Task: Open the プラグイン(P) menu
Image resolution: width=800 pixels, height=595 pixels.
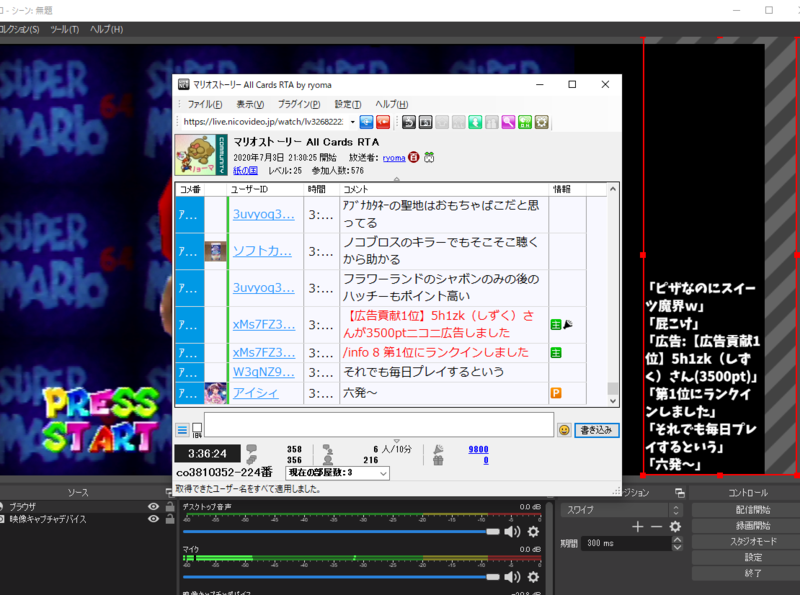Action: click(x=299, y=104)
